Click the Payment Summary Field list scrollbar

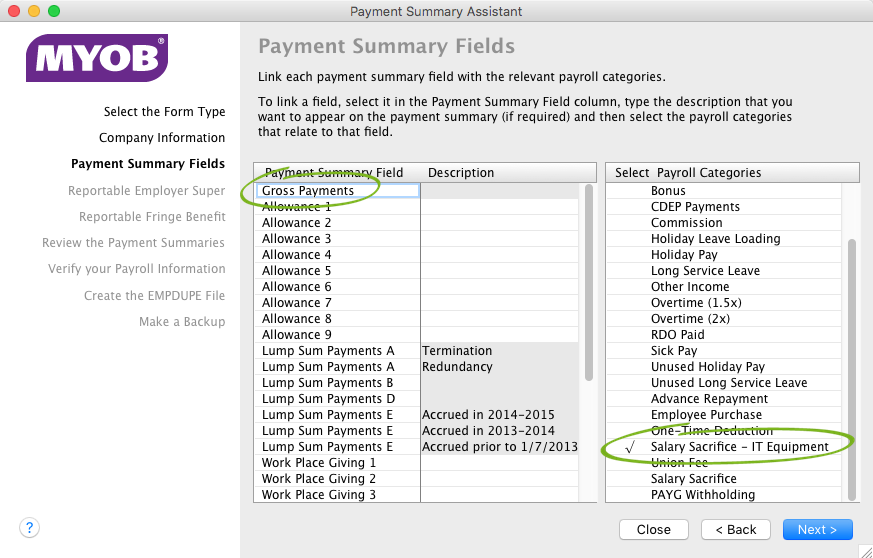click(588, 283)
